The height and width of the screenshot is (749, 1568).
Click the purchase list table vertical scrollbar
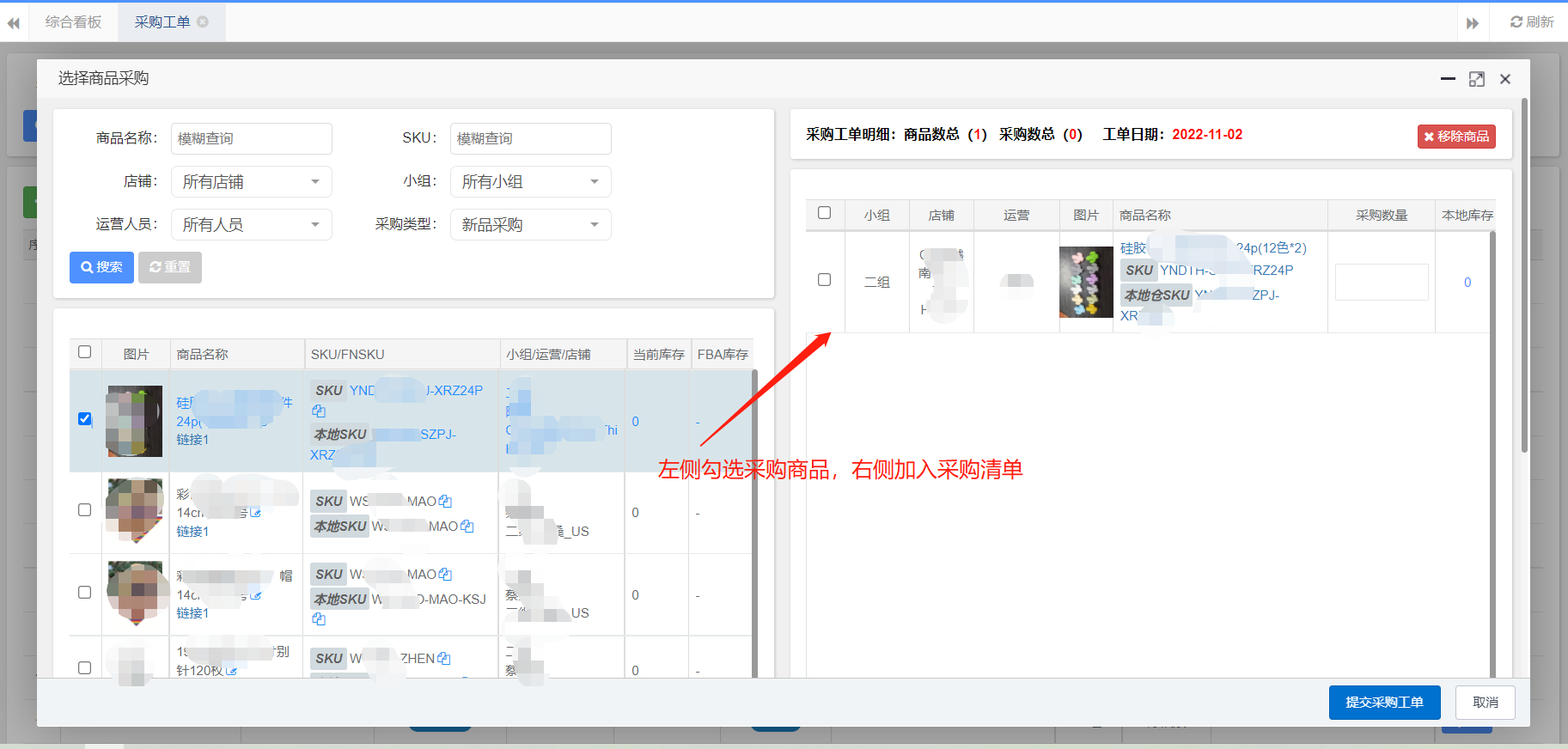(x=1492, y=454)
